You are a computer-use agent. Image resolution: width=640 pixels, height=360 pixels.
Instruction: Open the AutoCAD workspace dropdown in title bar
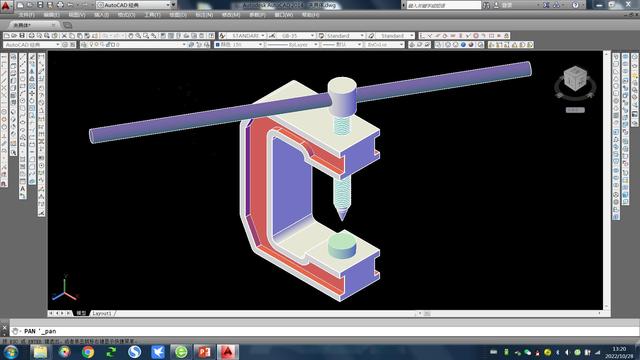(x=136, y=5)
